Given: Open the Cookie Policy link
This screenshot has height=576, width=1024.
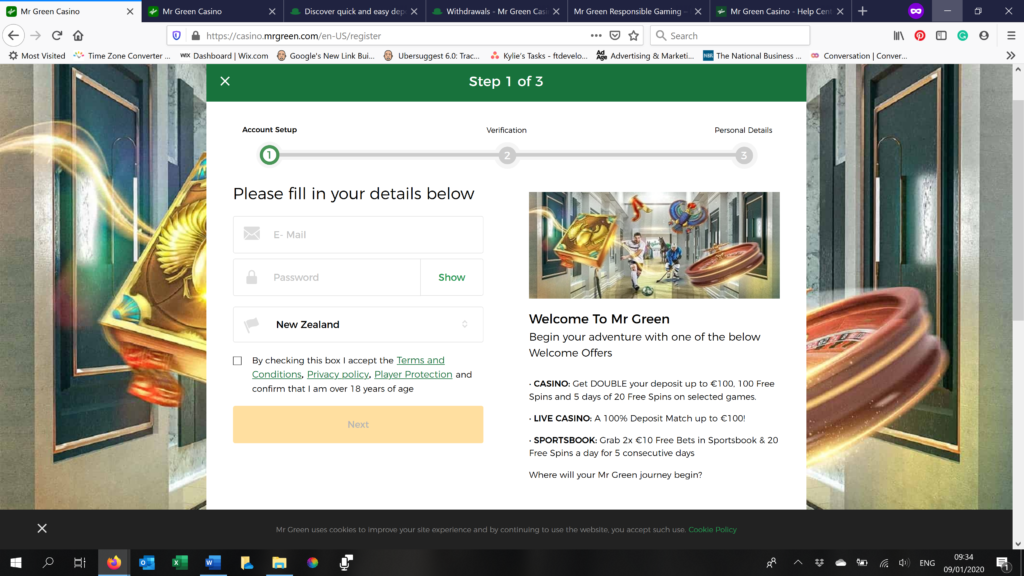Looking at the screenshot, I should coord(712,530).
